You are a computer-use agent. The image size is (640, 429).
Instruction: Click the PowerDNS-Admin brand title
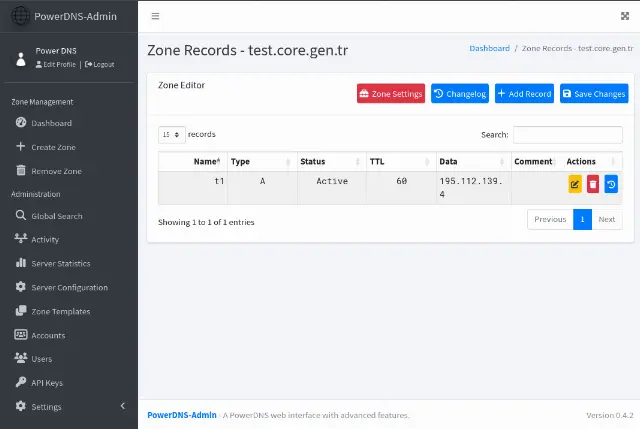point(76,16)
